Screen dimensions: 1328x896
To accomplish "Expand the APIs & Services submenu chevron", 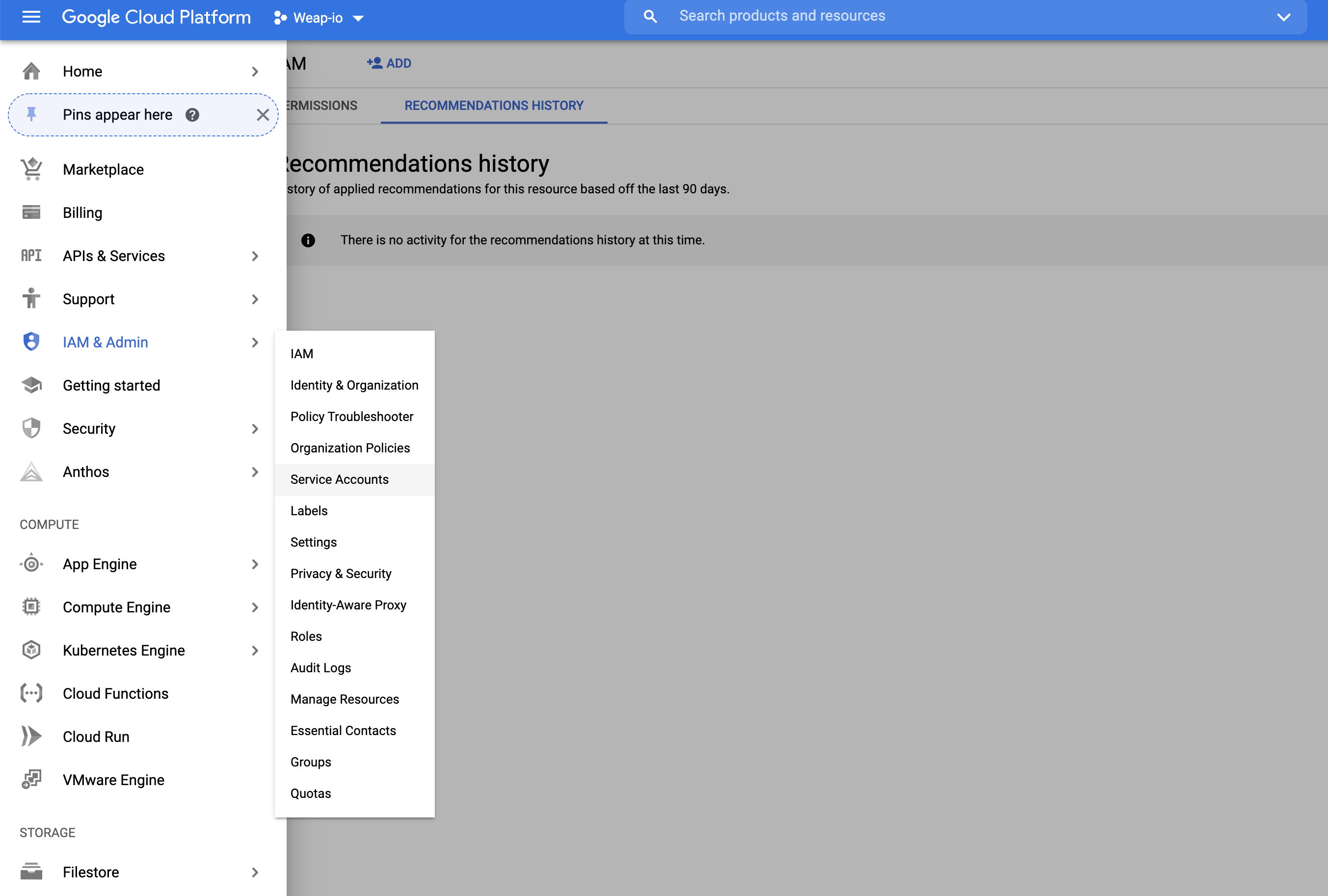I will click(255, 256).
